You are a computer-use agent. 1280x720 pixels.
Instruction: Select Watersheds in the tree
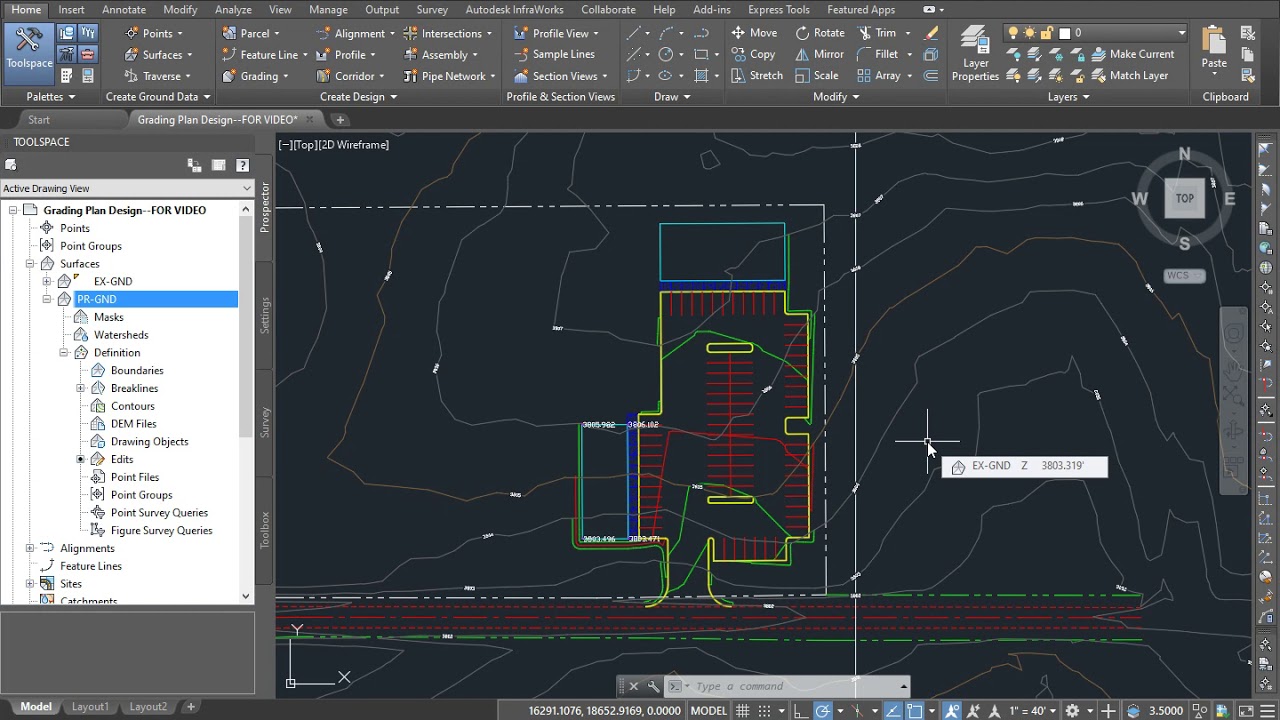[121, 335]
